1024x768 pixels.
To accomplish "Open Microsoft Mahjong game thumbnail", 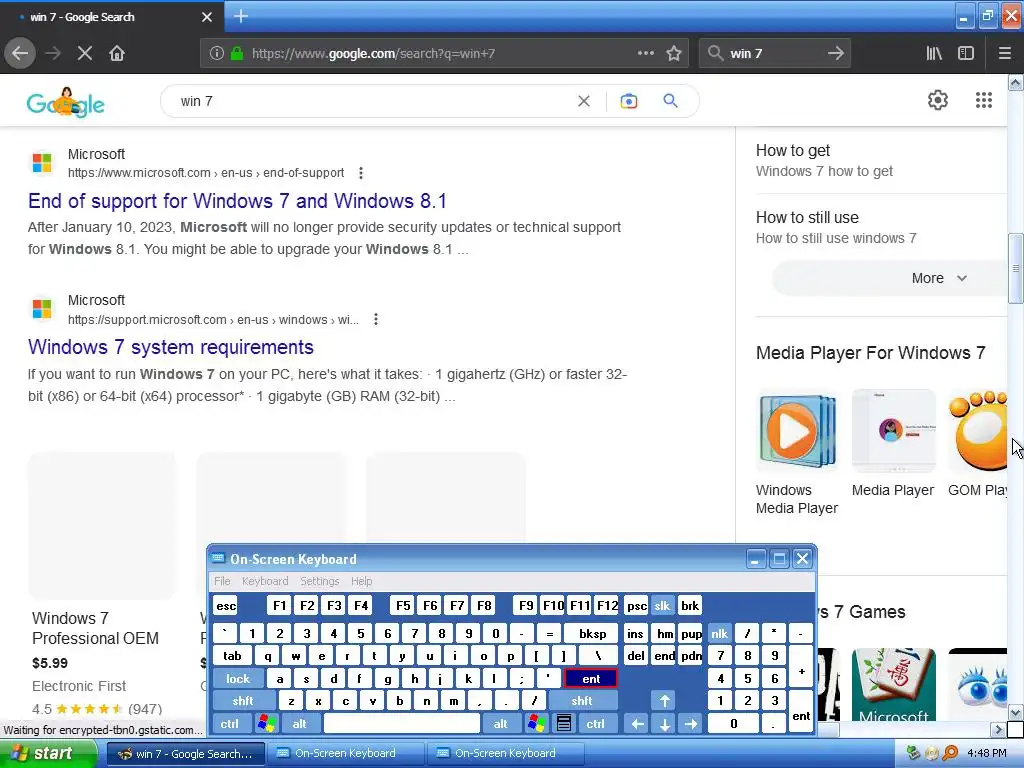I will coord(893,684).
